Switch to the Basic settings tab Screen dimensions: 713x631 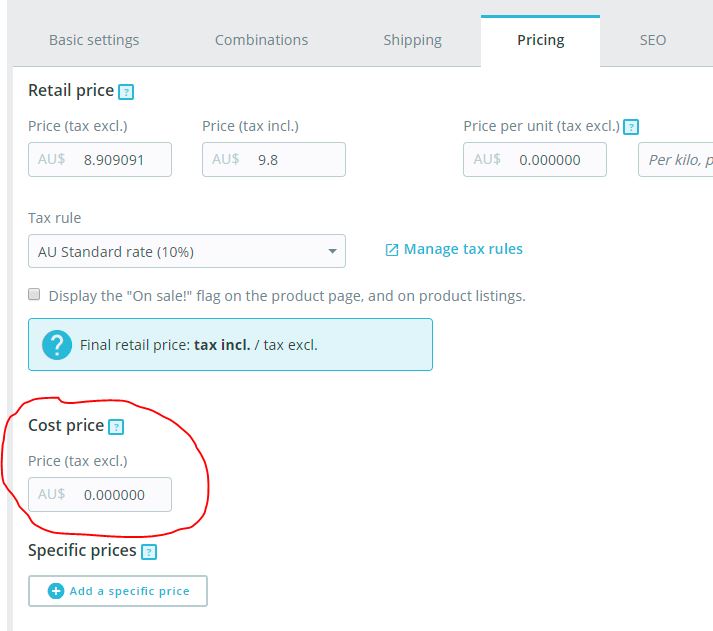[x=94, y=41]
